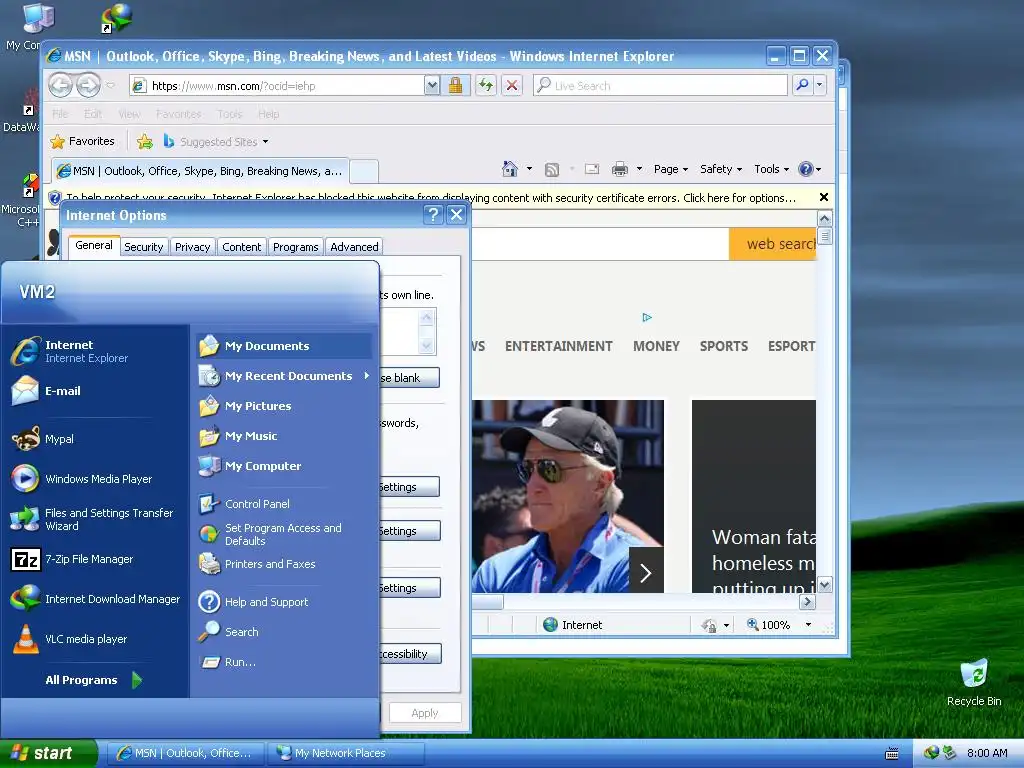Click MONEY link on MSN page
This screenshot has height=768, width=1024.
(x=656, y=346)
